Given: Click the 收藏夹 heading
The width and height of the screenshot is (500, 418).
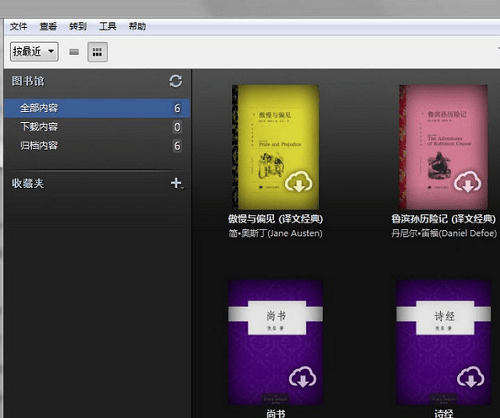Looking at the screenshot, I should point(28,183).
